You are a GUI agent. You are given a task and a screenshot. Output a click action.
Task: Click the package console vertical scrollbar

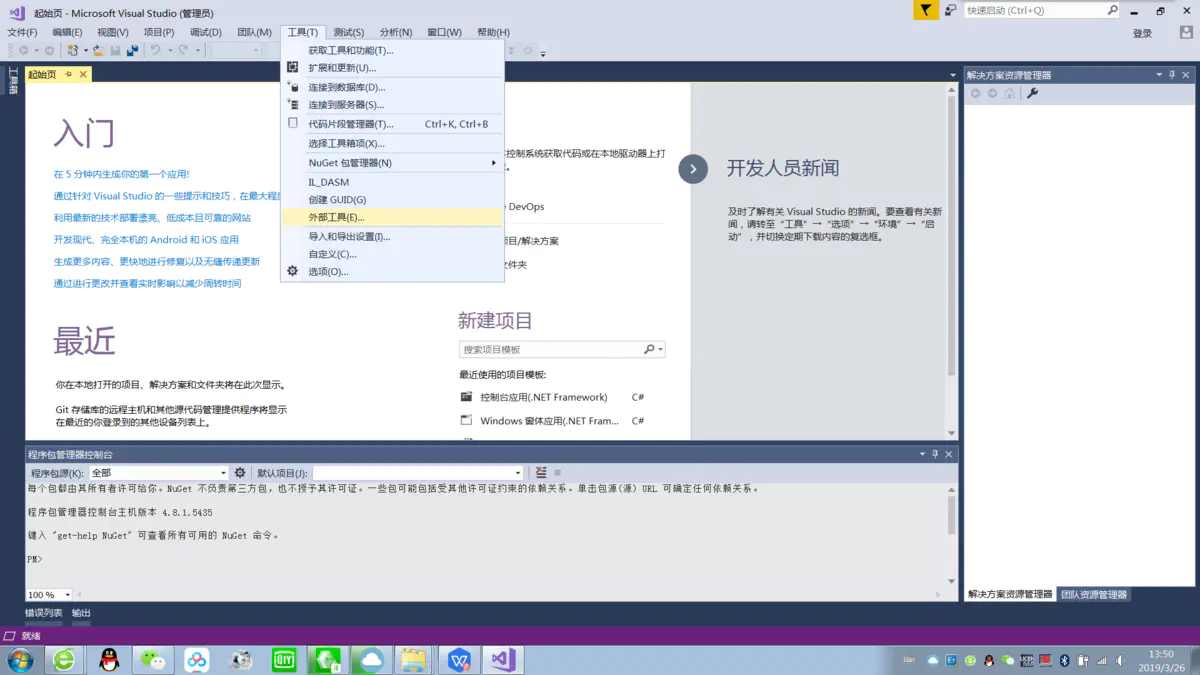(x=951, y=534)
